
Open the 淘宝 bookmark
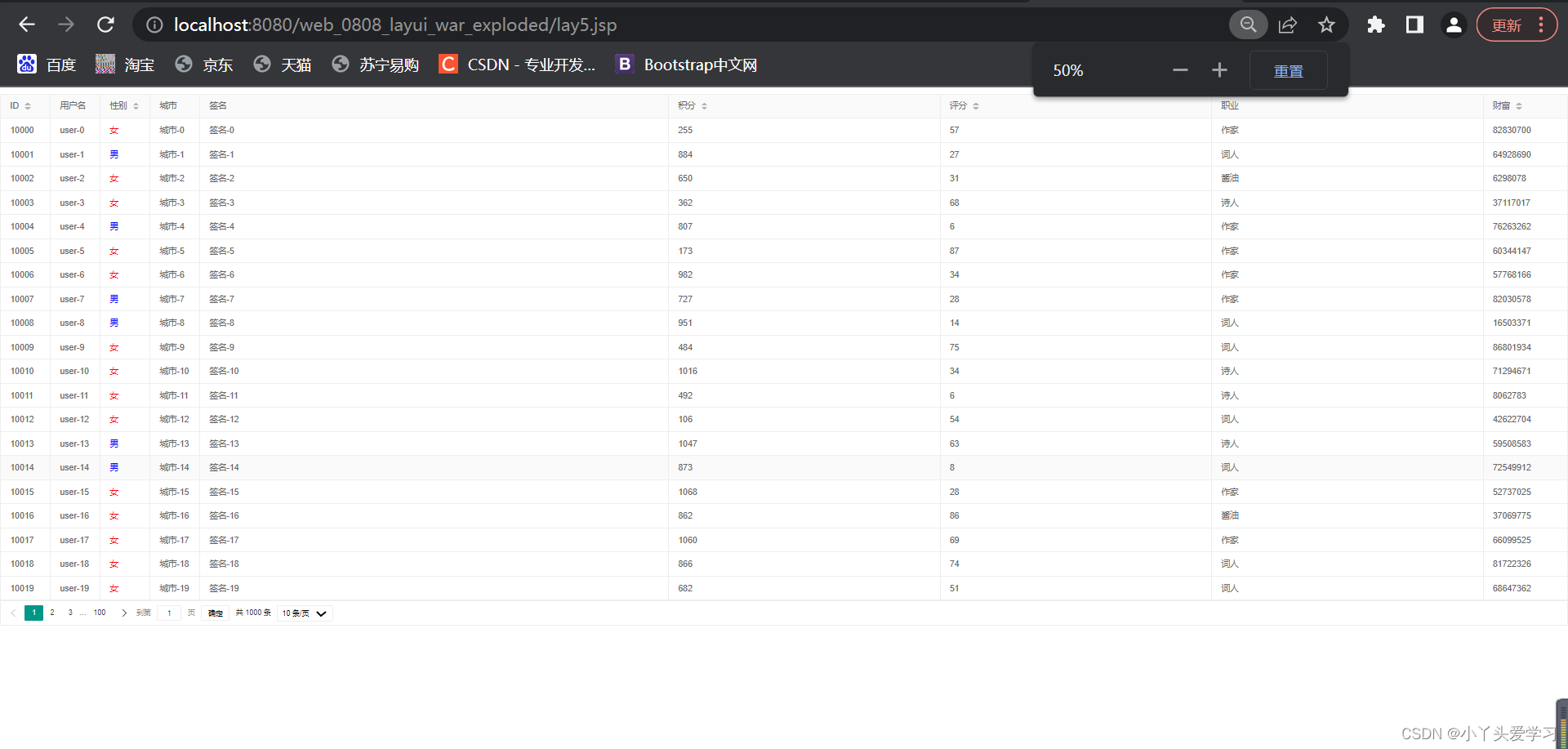click(x=125, y=65)
